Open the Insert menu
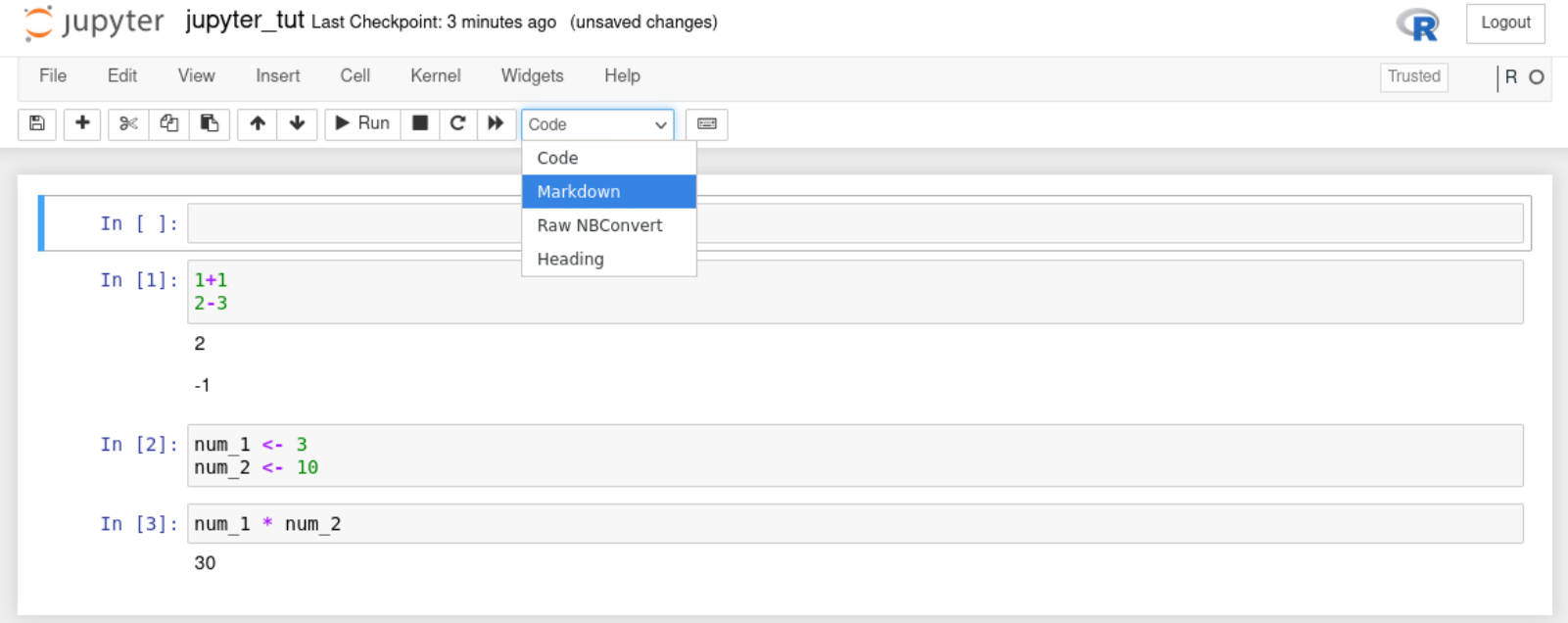 click(278, 75)
